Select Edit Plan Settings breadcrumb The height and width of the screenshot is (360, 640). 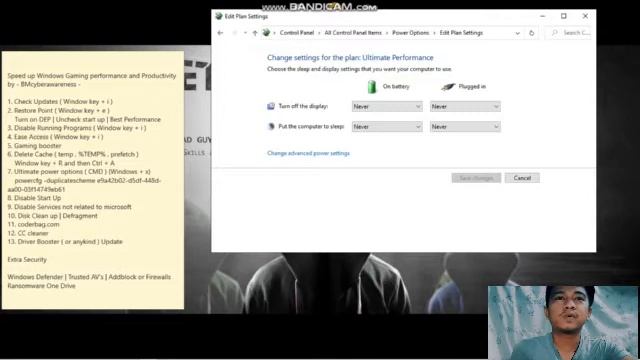[461, 33]
